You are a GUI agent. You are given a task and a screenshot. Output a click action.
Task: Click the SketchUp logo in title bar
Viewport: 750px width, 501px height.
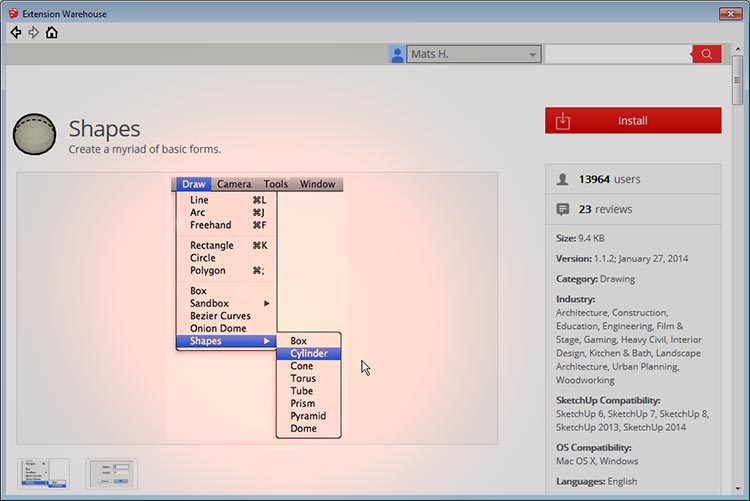(13, 13)
